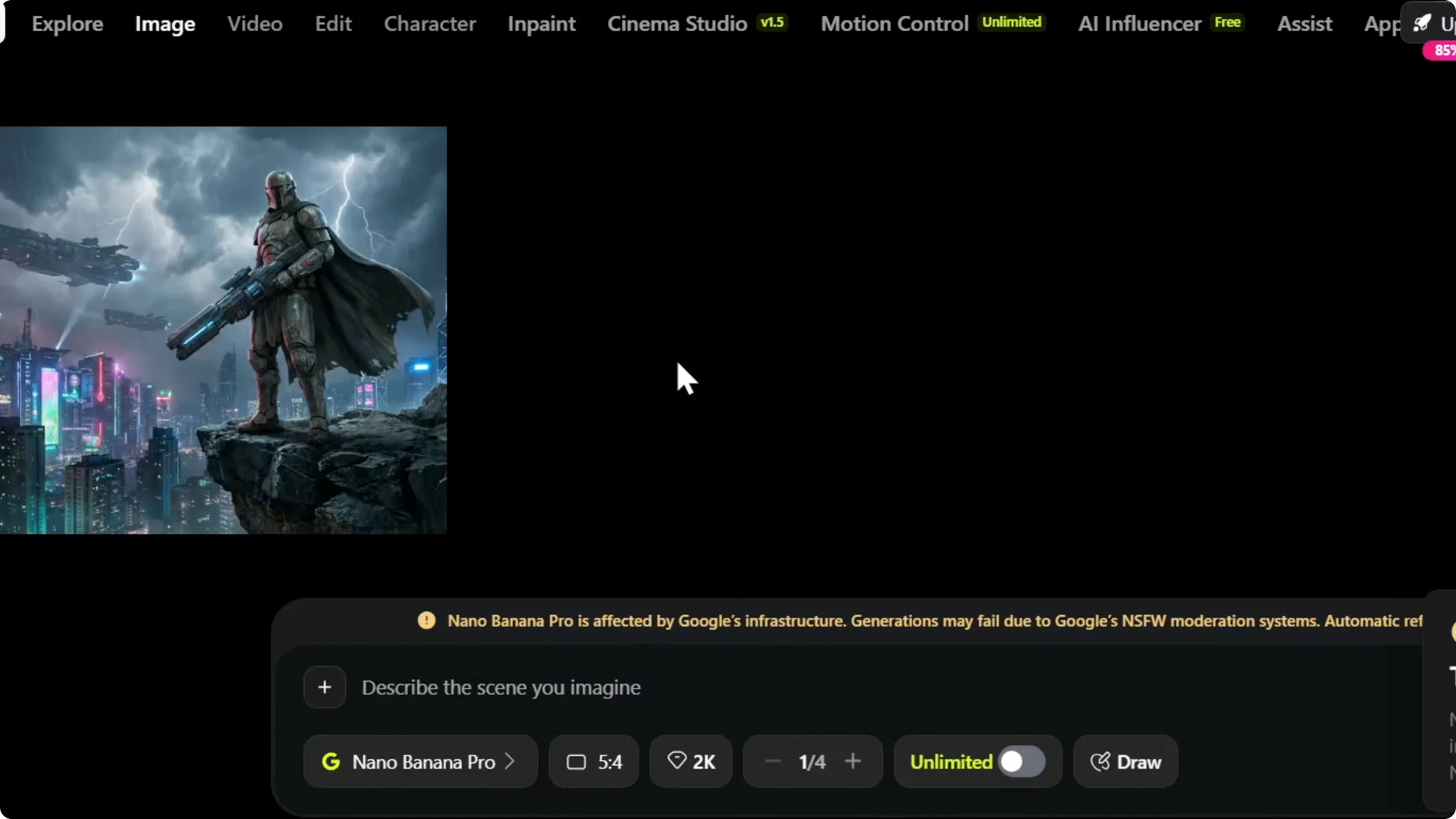Open the aspect ratio dropdown showing 5:4
Viewport: 1456px width, 819px height.
tap(593, 761)
